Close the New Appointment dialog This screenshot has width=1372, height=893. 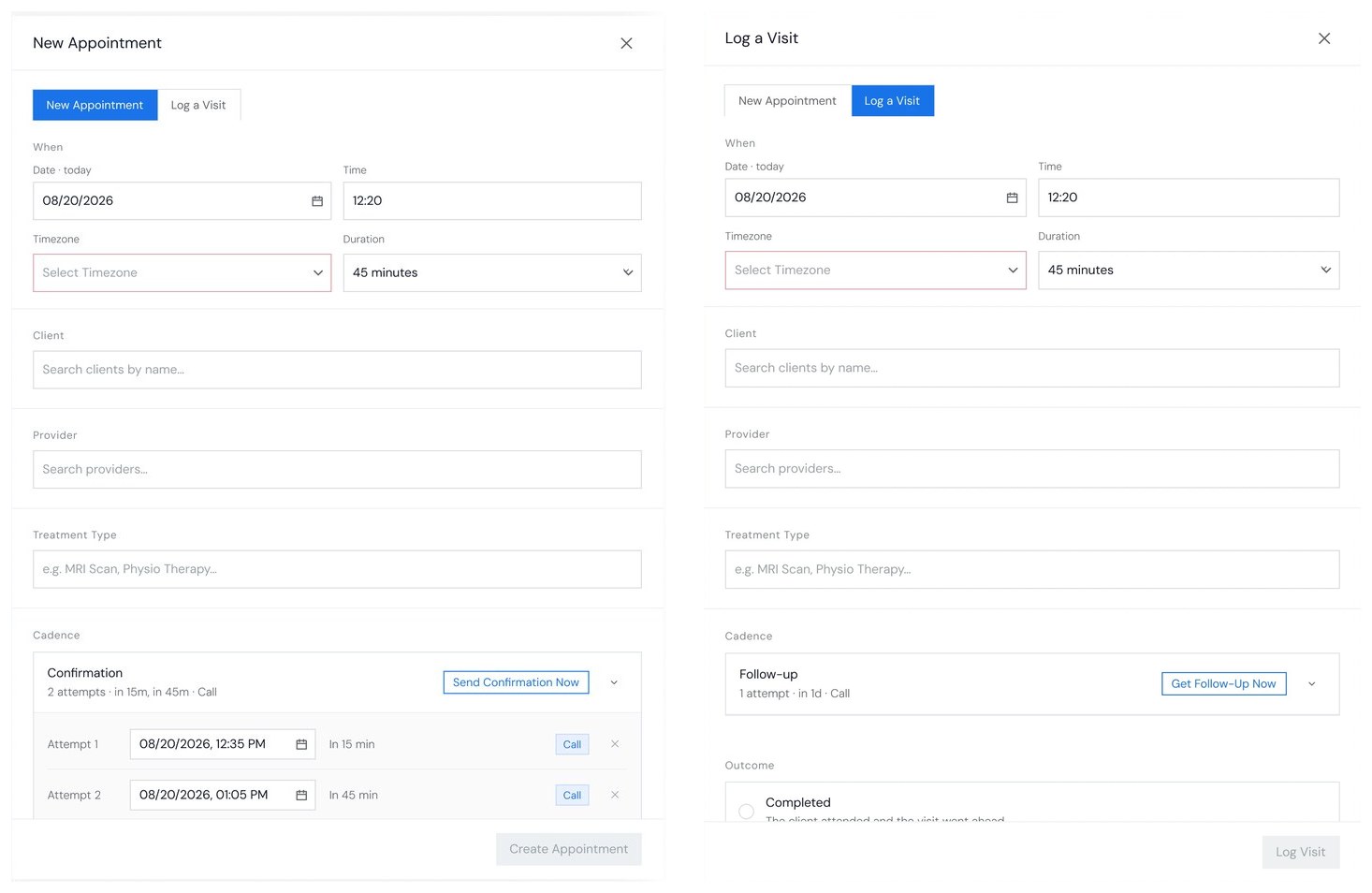[x=626, y=43]
